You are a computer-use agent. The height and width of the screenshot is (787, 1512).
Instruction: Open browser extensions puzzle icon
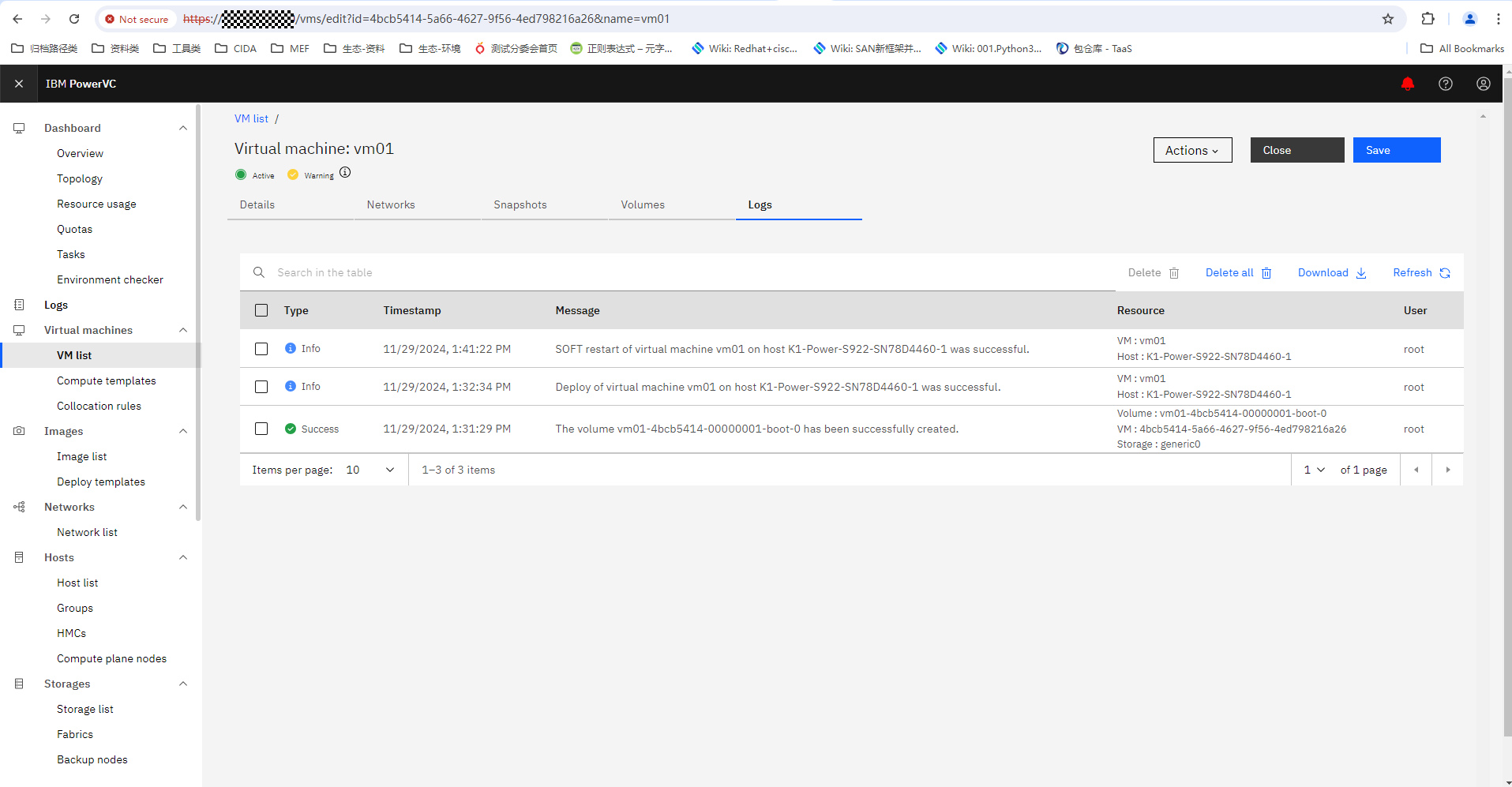point(1428,19)
